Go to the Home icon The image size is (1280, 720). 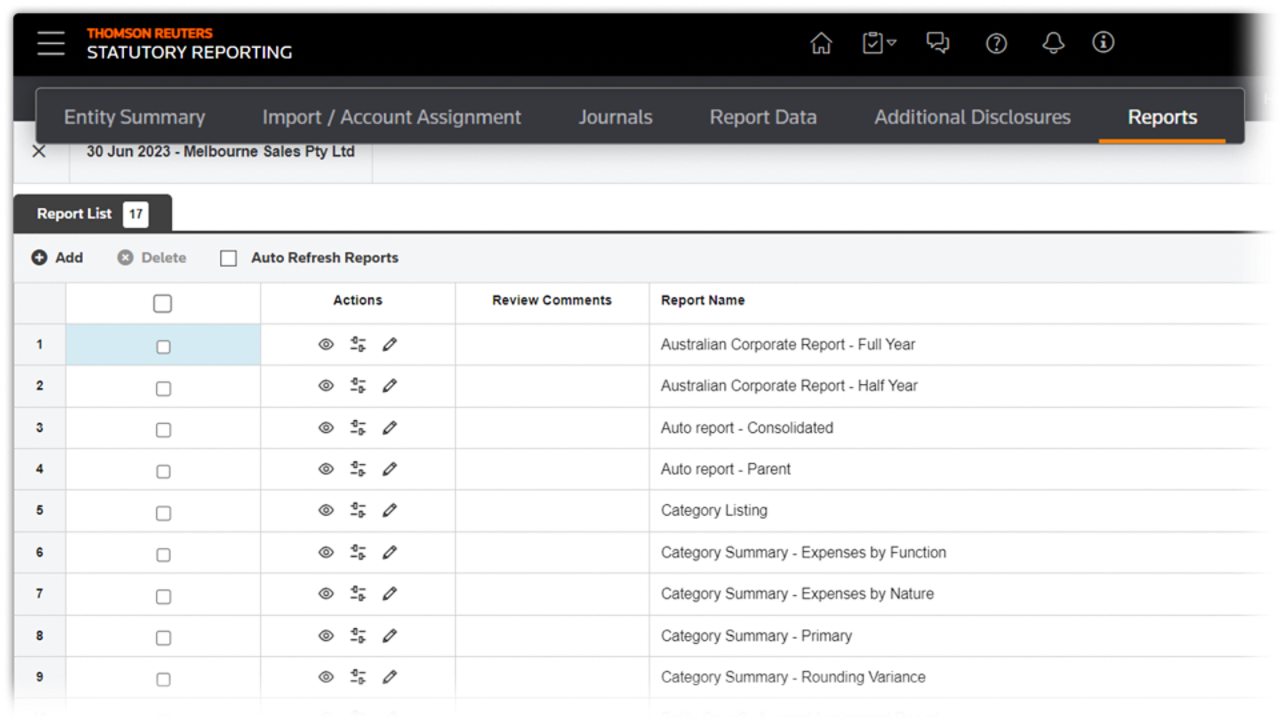pos(821,43)
